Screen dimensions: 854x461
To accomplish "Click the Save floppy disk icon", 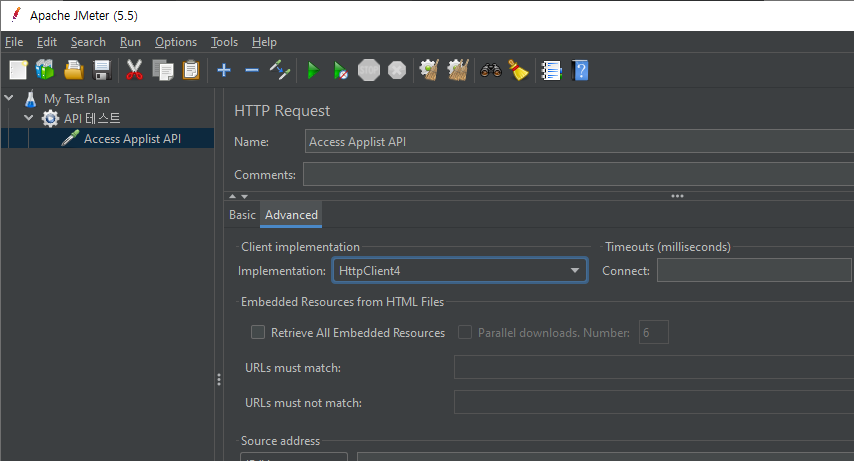I will 102,70.
